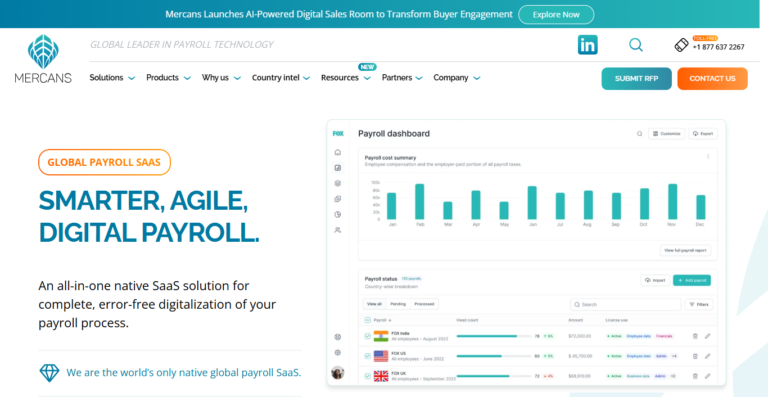This screenshot has width=768, height=397.
Task: Click the copy documents icon in dashboard sidebar
Action: tap(337, 199)
